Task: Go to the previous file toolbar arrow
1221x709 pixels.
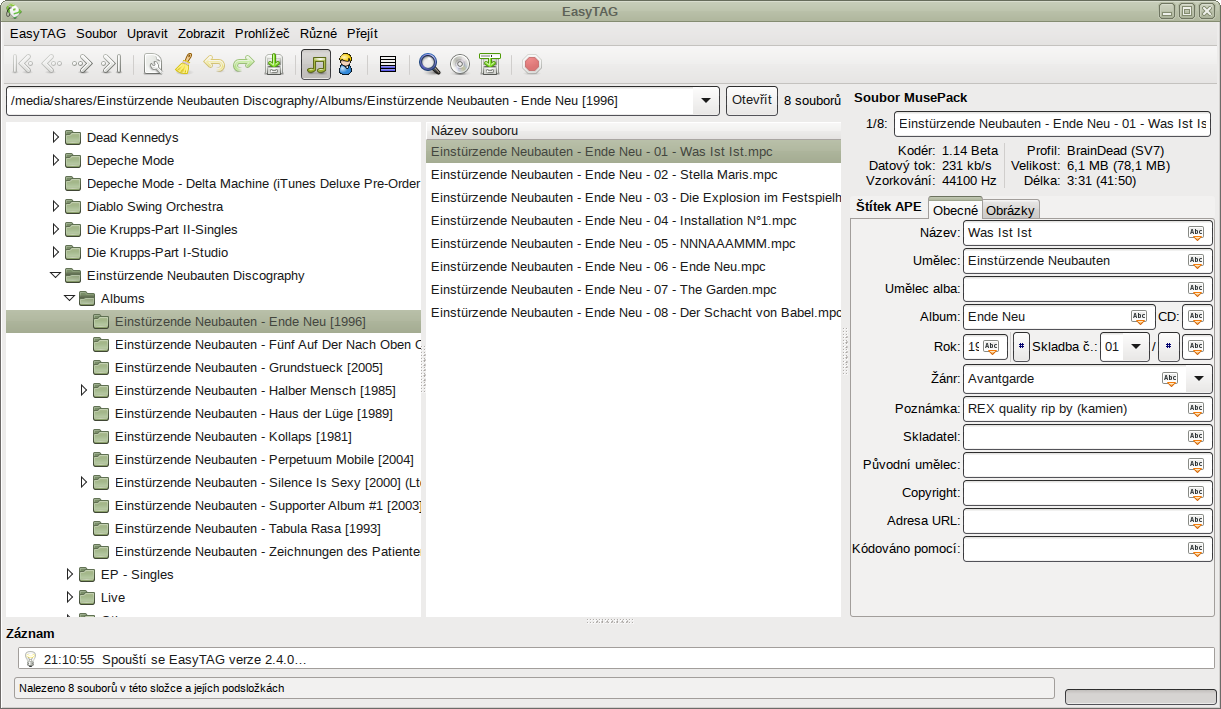Action: click(52, 65)
